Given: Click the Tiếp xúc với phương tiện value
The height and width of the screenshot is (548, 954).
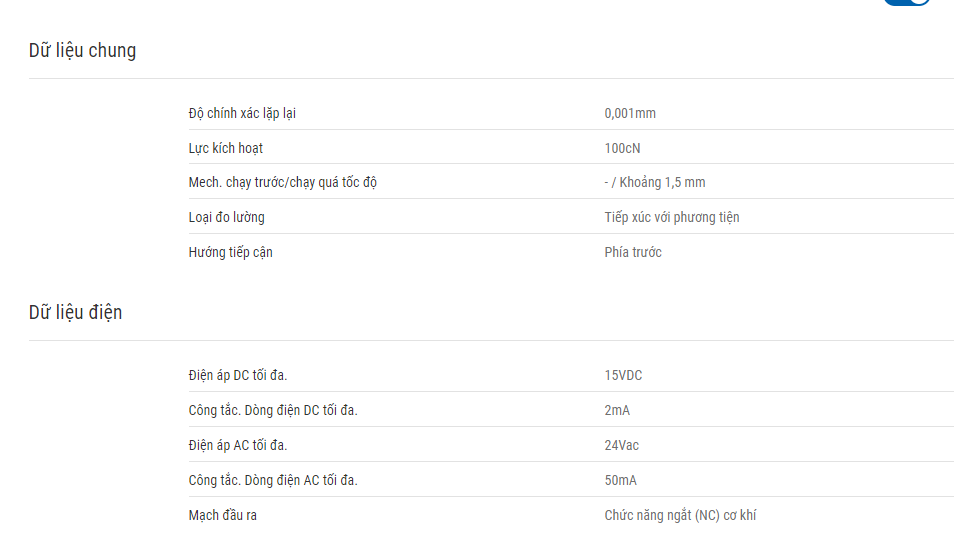Looking at the screenshot, I should 672,217.
